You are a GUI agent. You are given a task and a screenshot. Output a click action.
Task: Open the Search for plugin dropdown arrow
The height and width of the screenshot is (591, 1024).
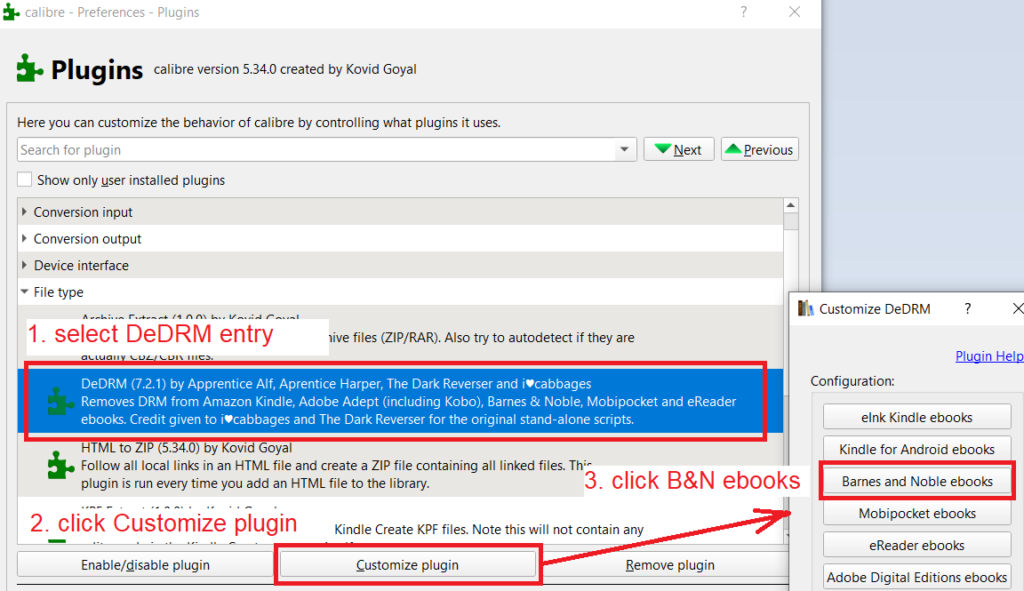click(626, 150)
